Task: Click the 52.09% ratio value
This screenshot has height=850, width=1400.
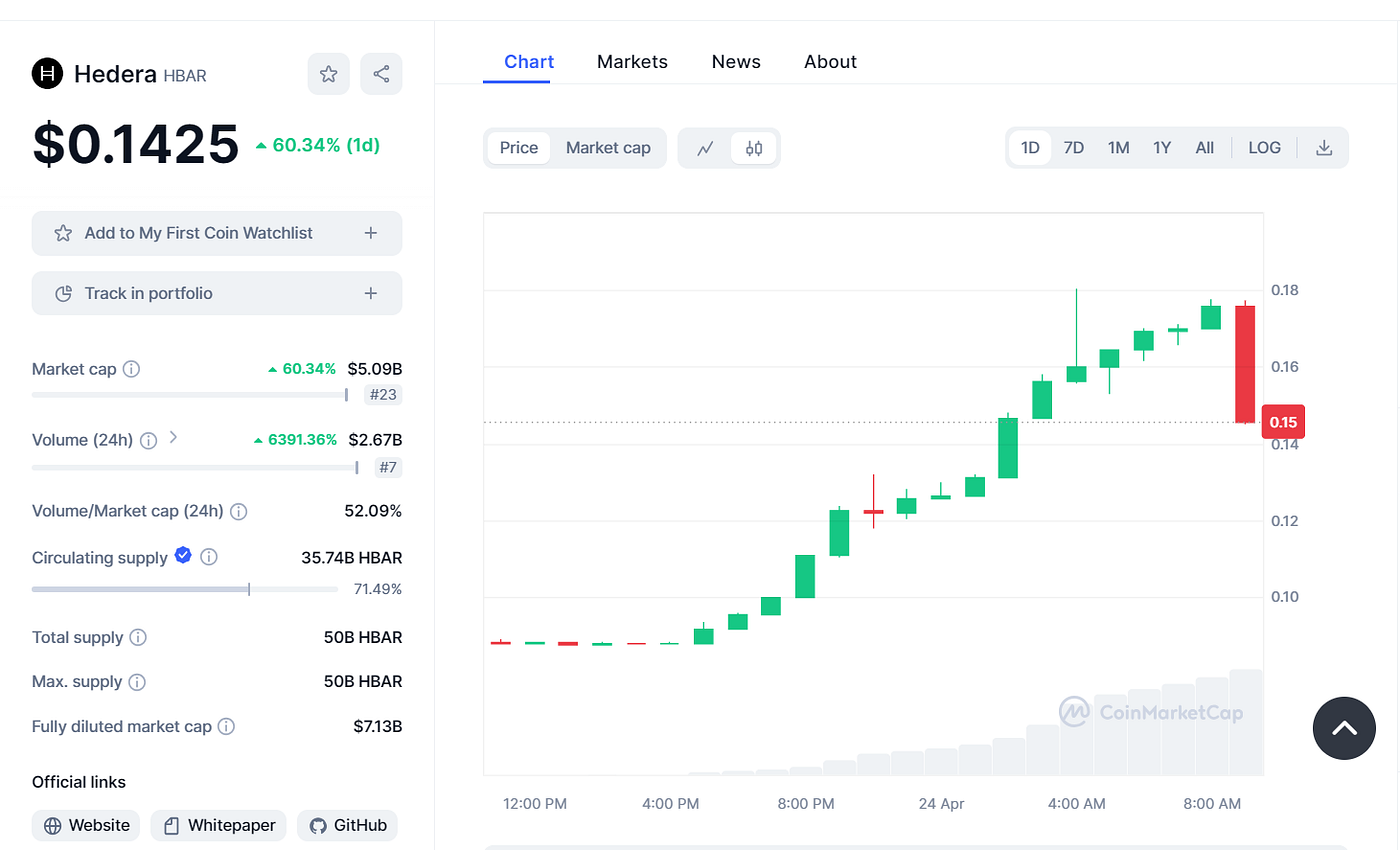Action: 373,512
